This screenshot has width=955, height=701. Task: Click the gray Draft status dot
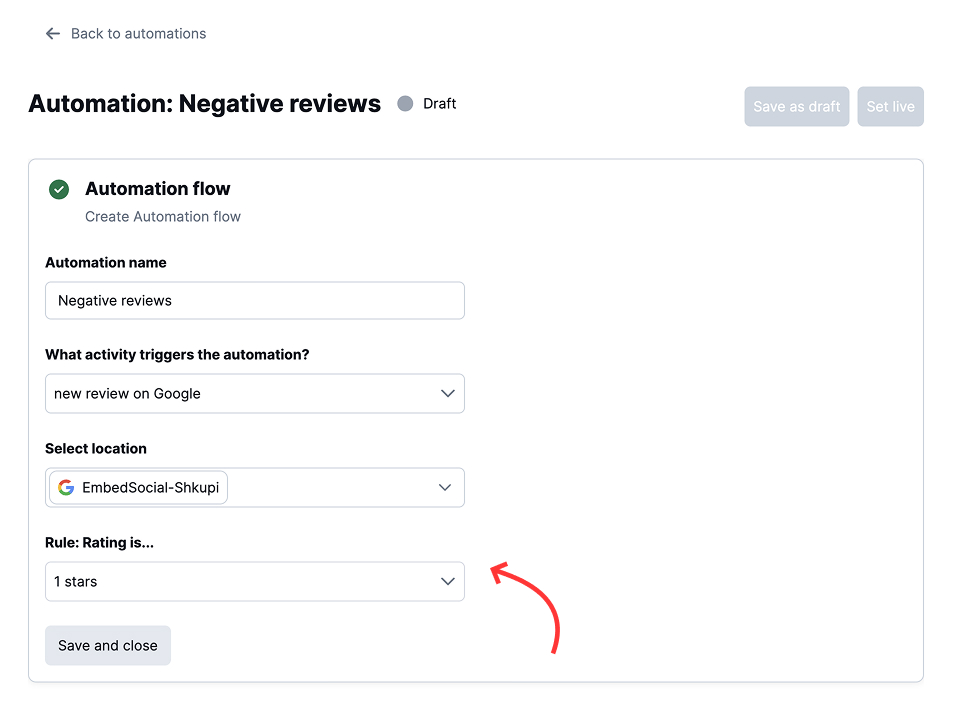(405, 104)
